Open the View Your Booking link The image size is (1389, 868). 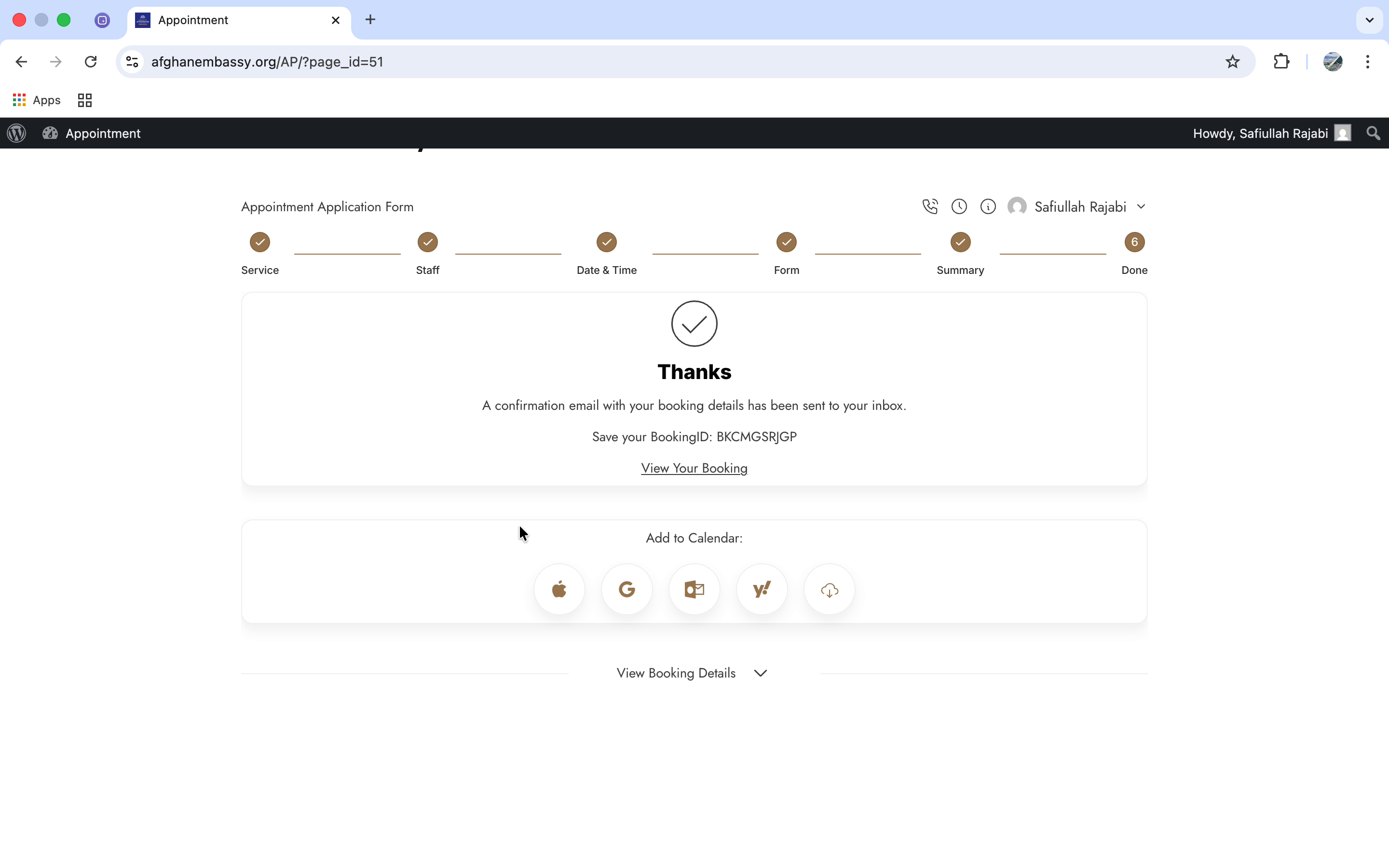click(694, 468)
